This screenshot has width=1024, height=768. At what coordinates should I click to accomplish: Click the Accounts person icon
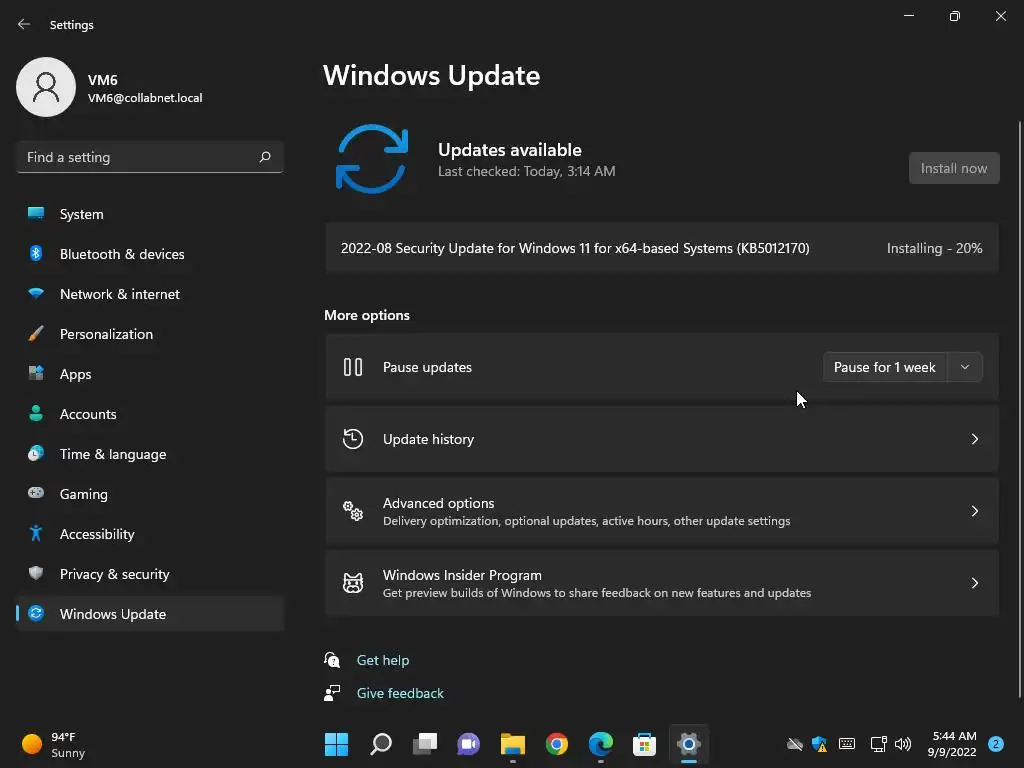[x=36, y=413]
